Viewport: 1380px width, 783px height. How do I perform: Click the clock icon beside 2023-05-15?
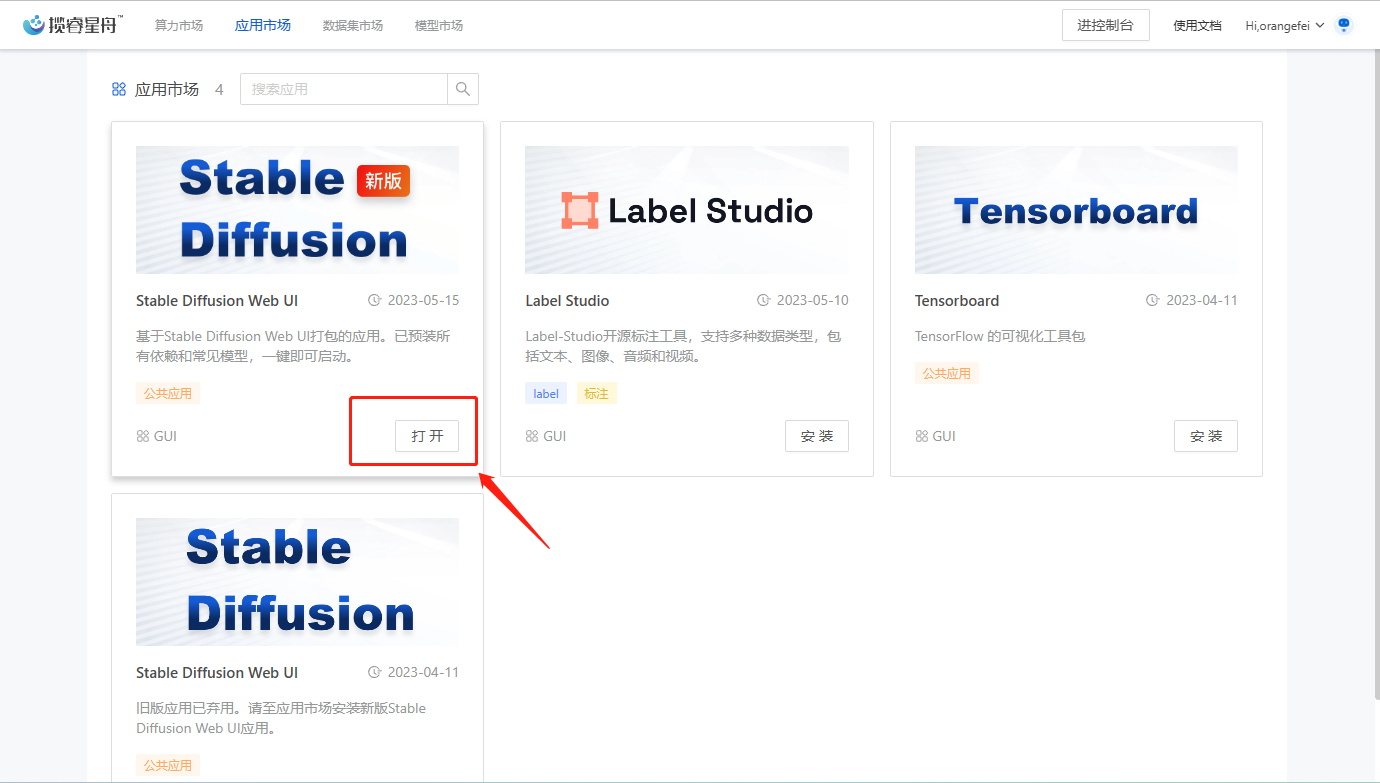click(x=377, y=300)
